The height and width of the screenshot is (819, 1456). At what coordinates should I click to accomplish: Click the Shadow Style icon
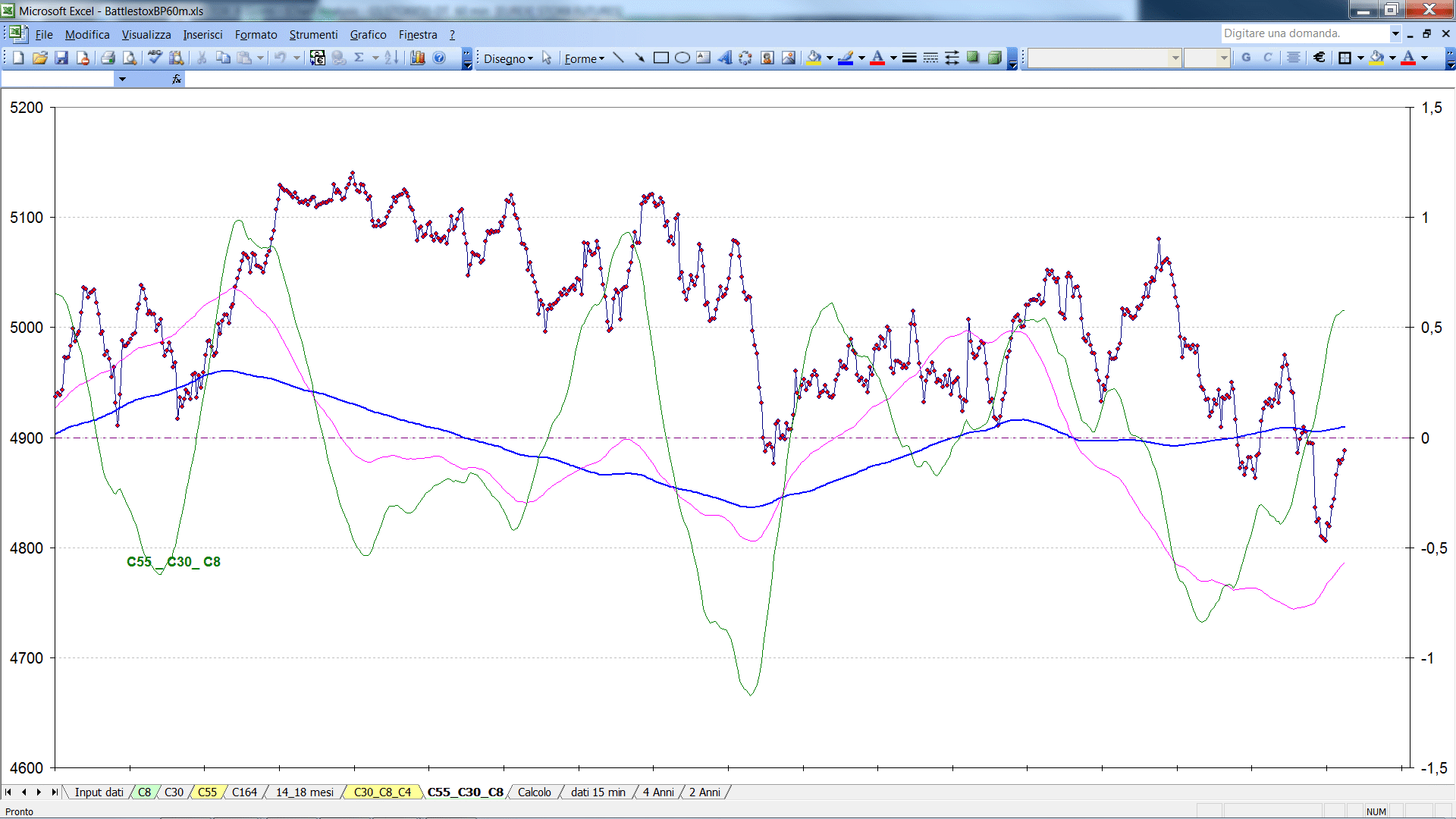pos(973,58)
